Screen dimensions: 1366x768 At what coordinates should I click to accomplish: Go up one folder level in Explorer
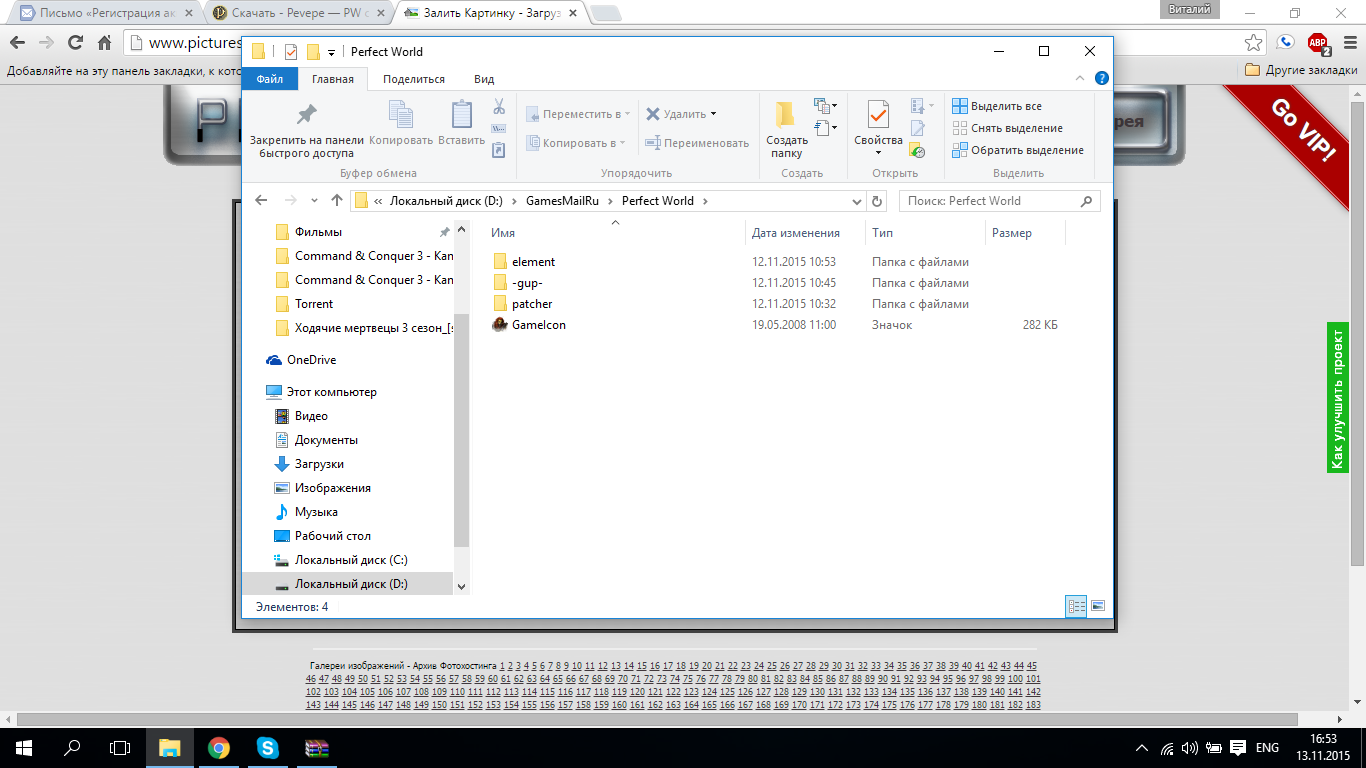tap(337, 201)
